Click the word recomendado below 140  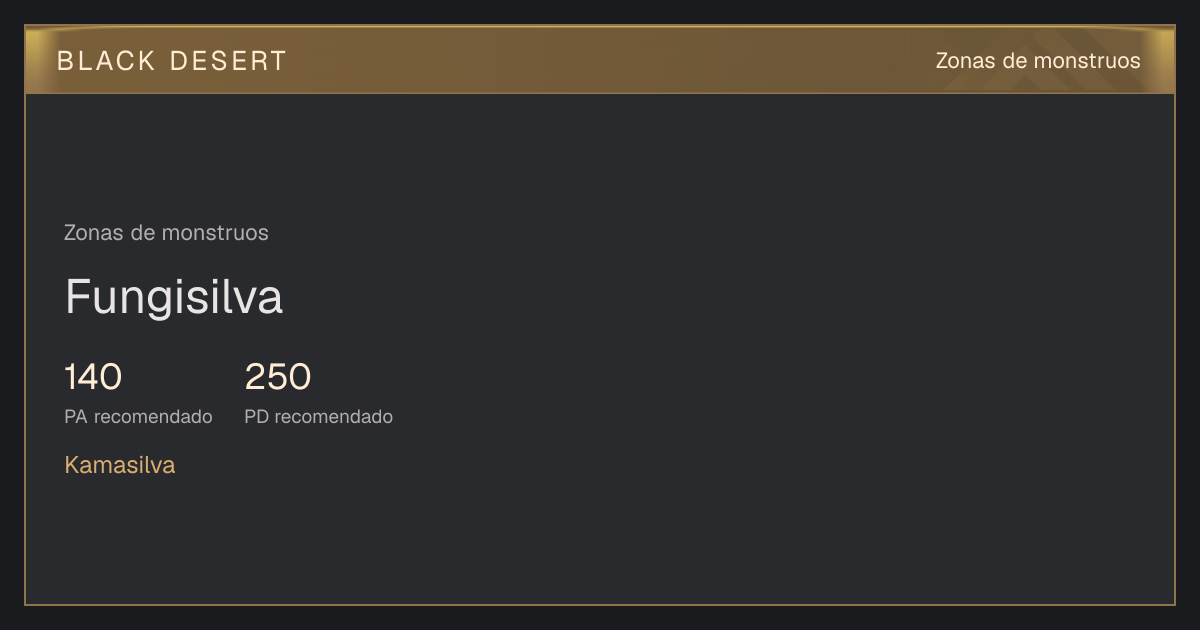[153, 417]
